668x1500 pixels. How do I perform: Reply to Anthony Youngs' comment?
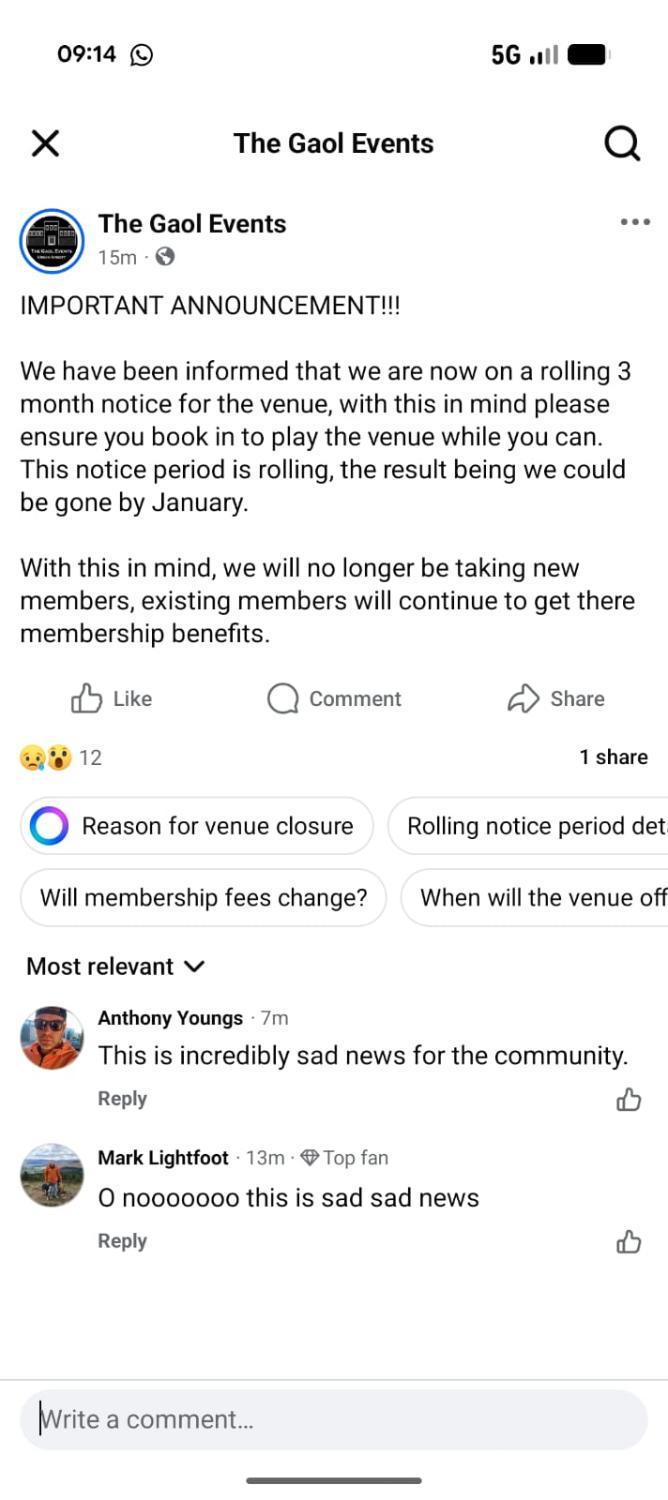122,1098
